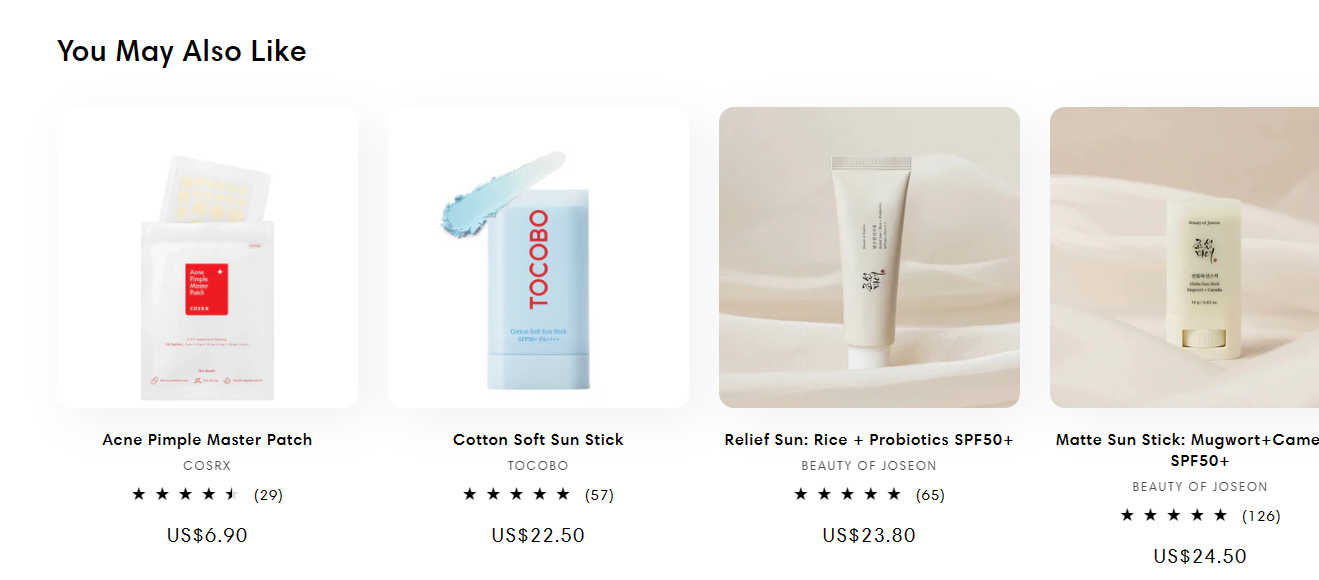The height and width of the screenshot is (580, 1319).
Task: Open the TOCOBO Cotton Soft Sun Stick image
Action: [x=538, y=257]
